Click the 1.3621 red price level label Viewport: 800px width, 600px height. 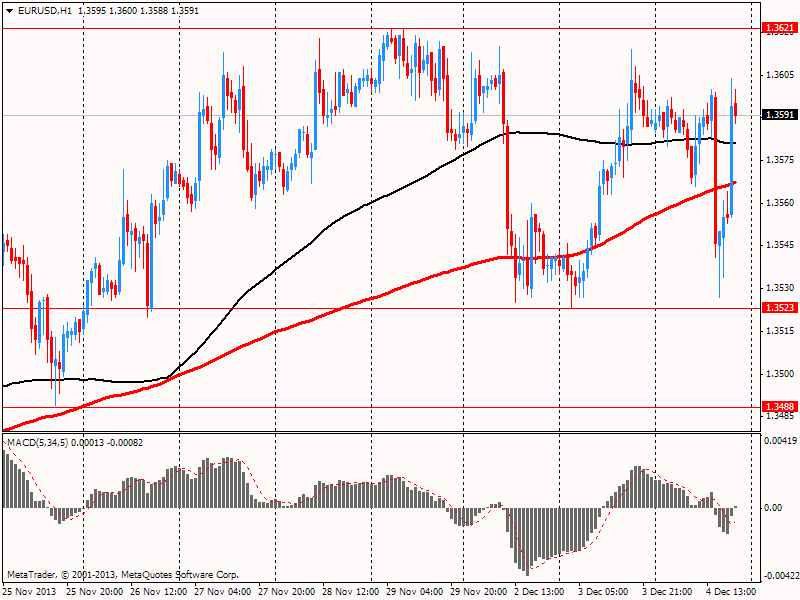[780, 28]
